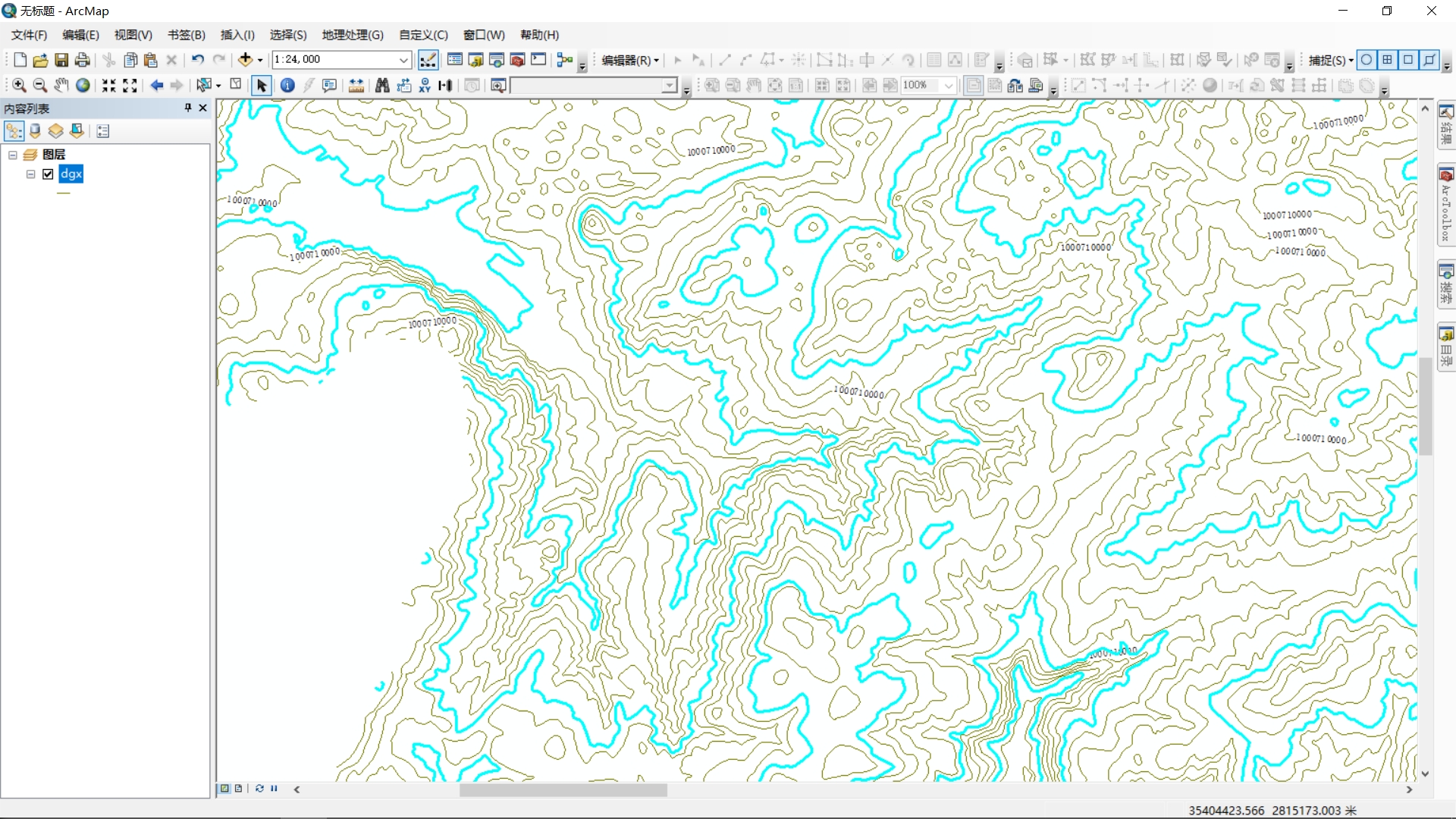The width and height of the screenshot is (1456, 819).
Task: Open the Go To XY tool
Action: tap(425, 86)
